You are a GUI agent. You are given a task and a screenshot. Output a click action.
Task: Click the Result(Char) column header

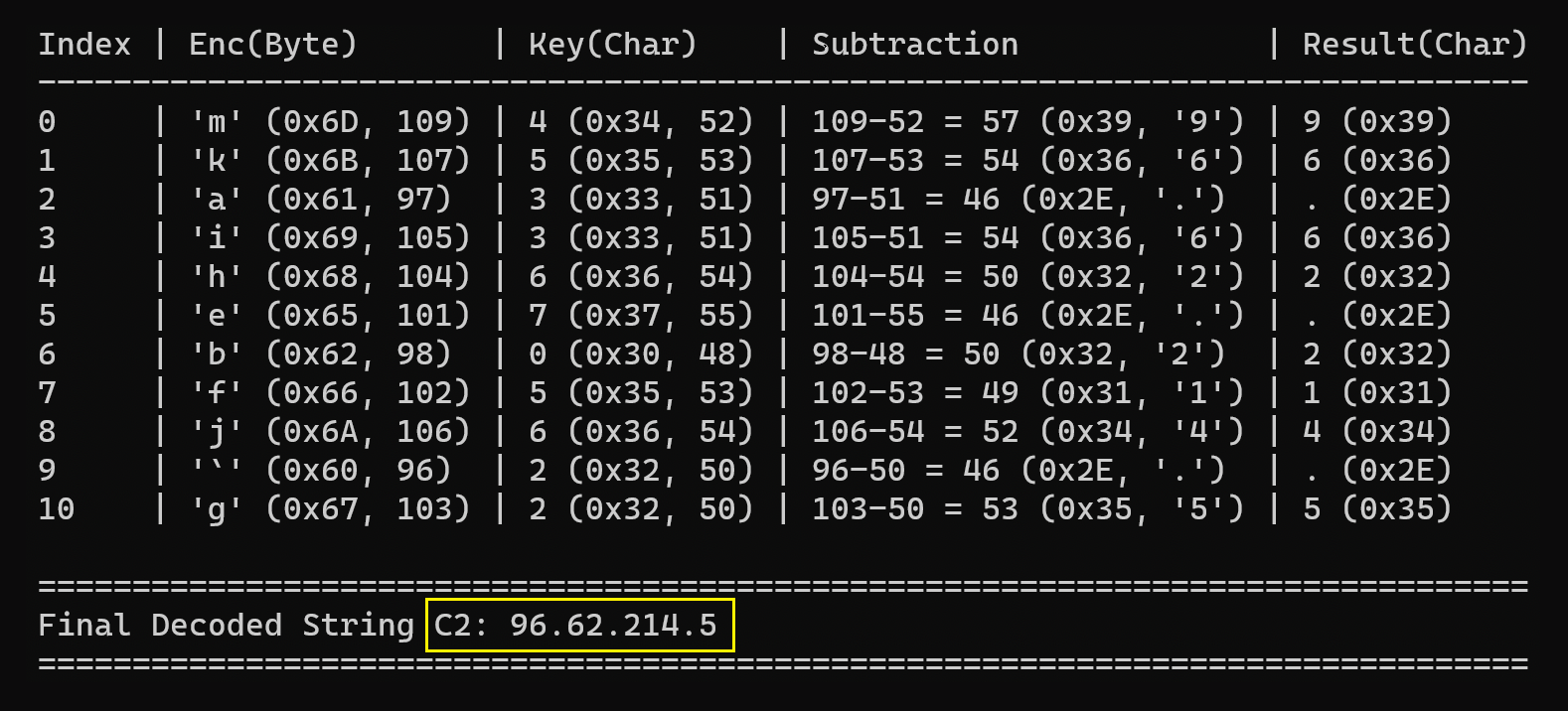(x=1415, y=45)
